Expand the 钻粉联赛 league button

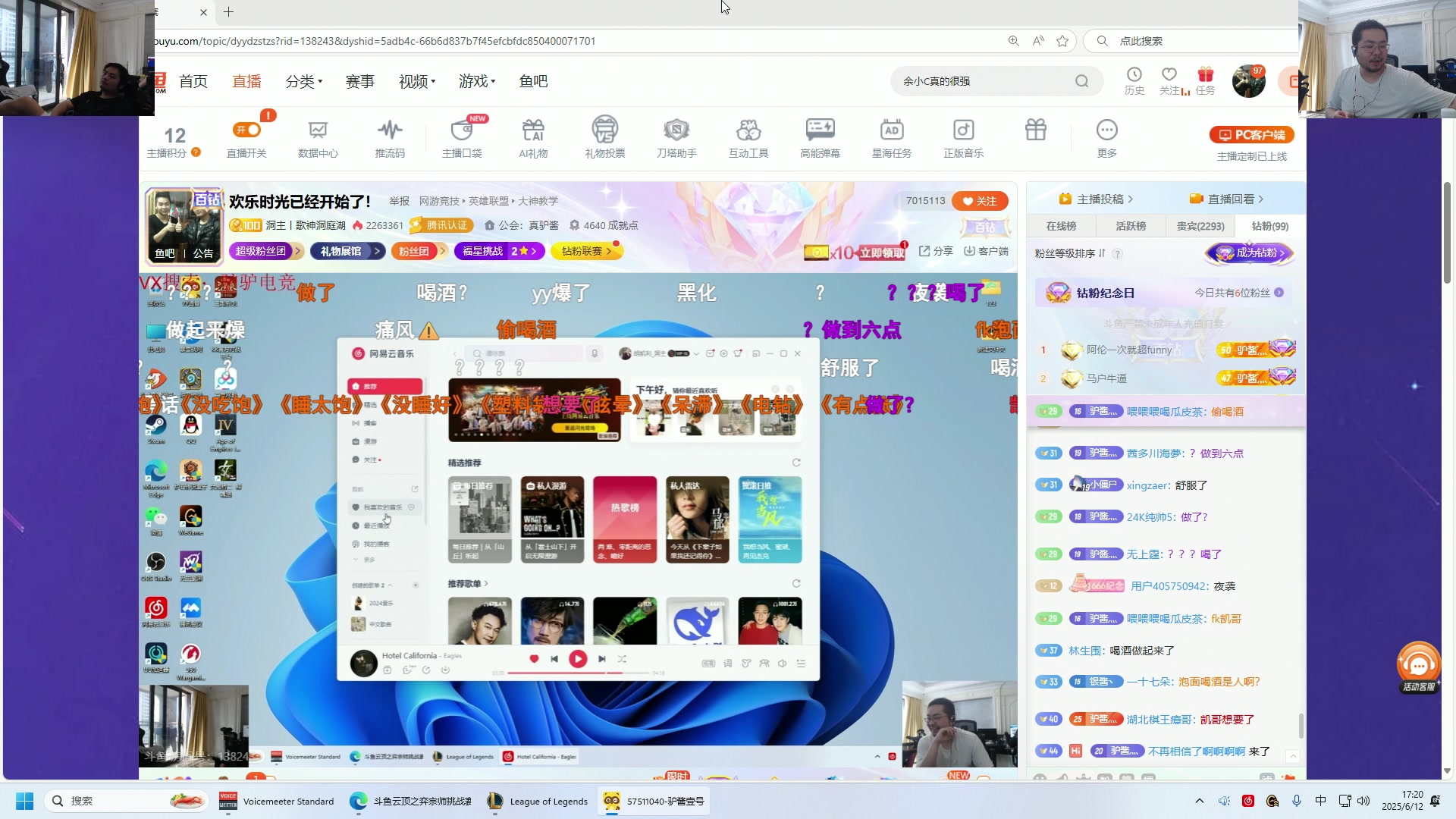[587, 251]
